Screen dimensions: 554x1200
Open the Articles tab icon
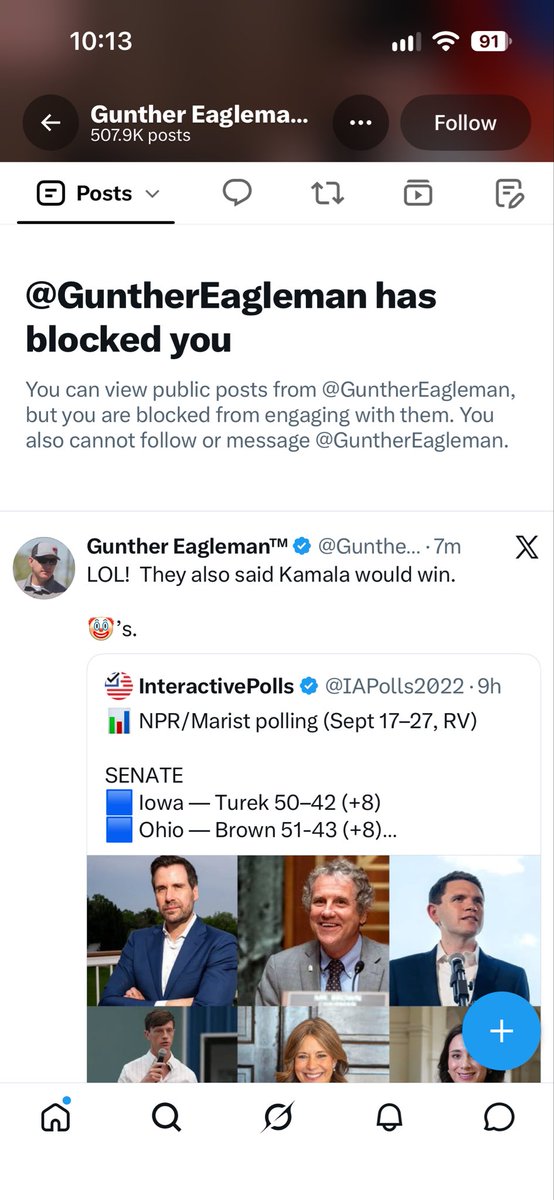point(510,193)
